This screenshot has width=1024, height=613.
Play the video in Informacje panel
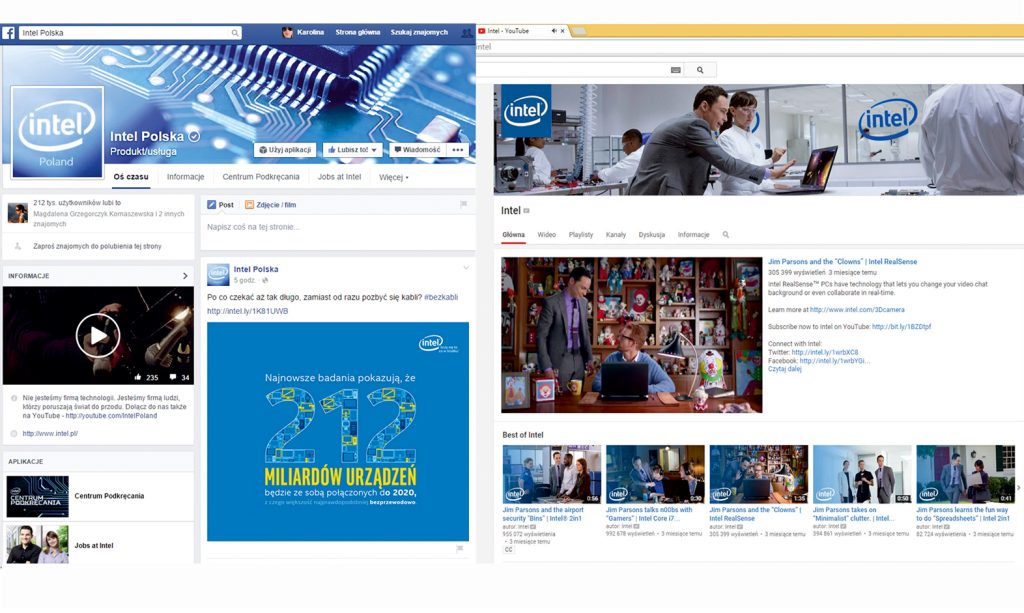(x=98, y=335)
